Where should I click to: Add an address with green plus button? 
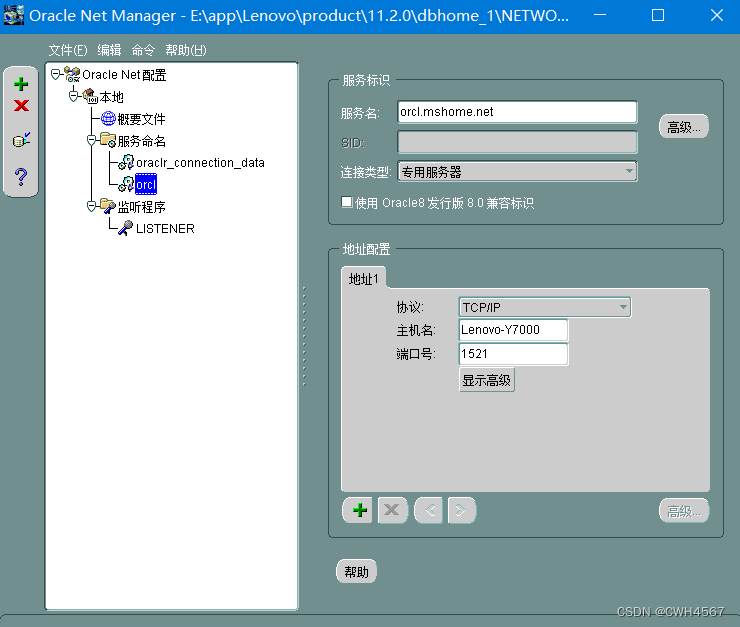coord(359,510)
